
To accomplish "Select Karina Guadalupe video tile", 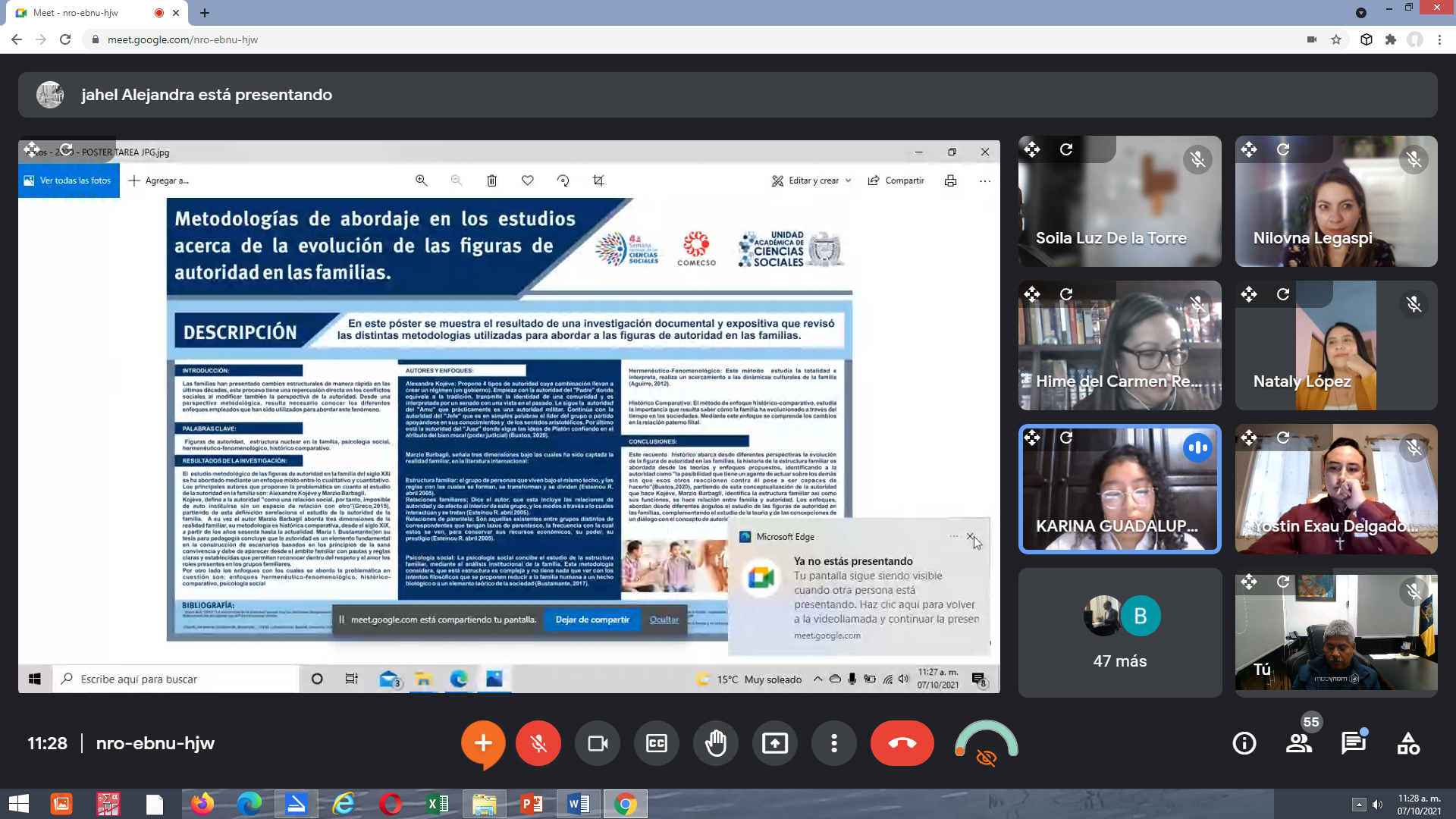I will [x=1120, y=489].
